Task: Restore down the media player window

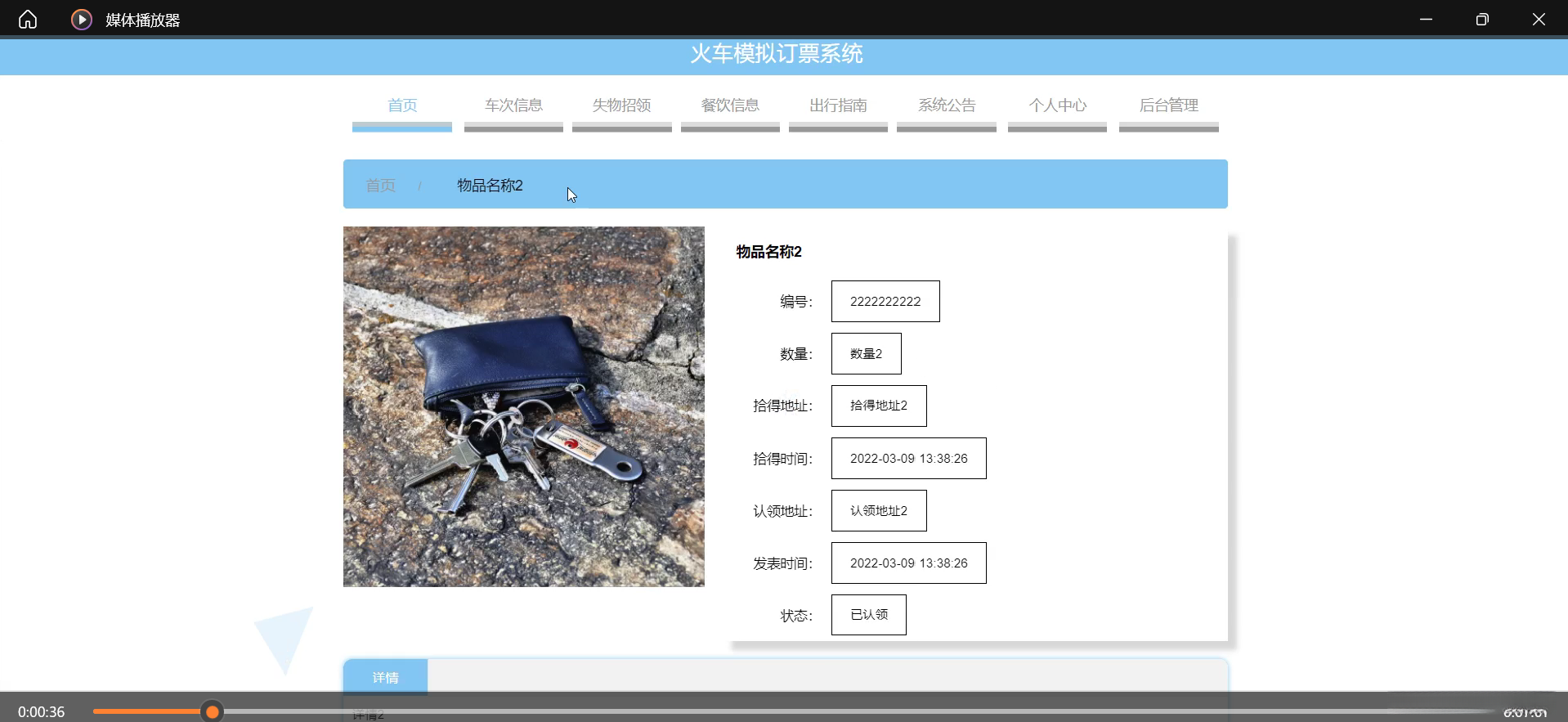Action: point(1482,19)
